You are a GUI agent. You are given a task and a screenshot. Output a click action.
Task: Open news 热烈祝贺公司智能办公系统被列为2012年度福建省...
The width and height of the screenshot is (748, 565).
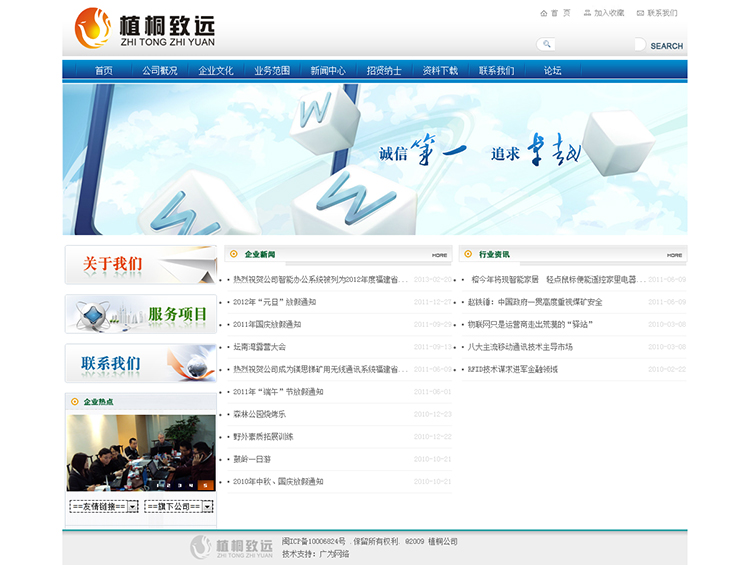[x=321, y=280]
